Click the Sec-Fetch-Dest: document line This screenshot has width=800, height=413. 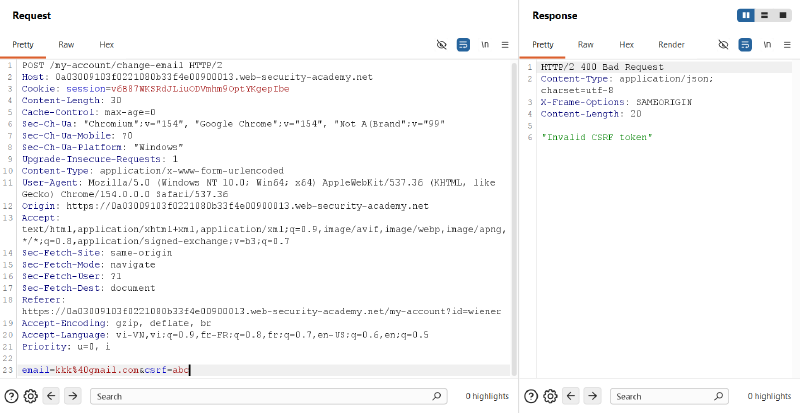pyautogui.click(x=89, y=288)
